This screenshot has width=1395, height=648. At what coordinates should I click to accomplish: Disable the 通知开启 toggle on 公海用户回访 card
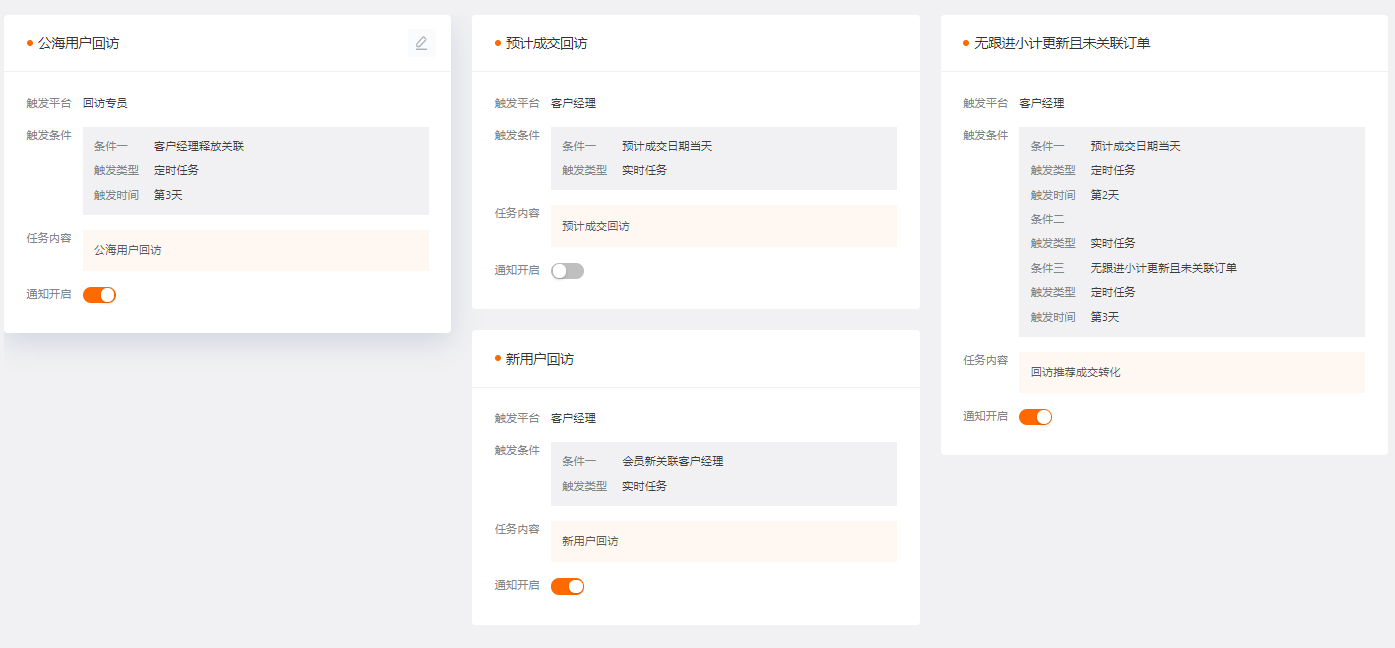tap(99, 294)
